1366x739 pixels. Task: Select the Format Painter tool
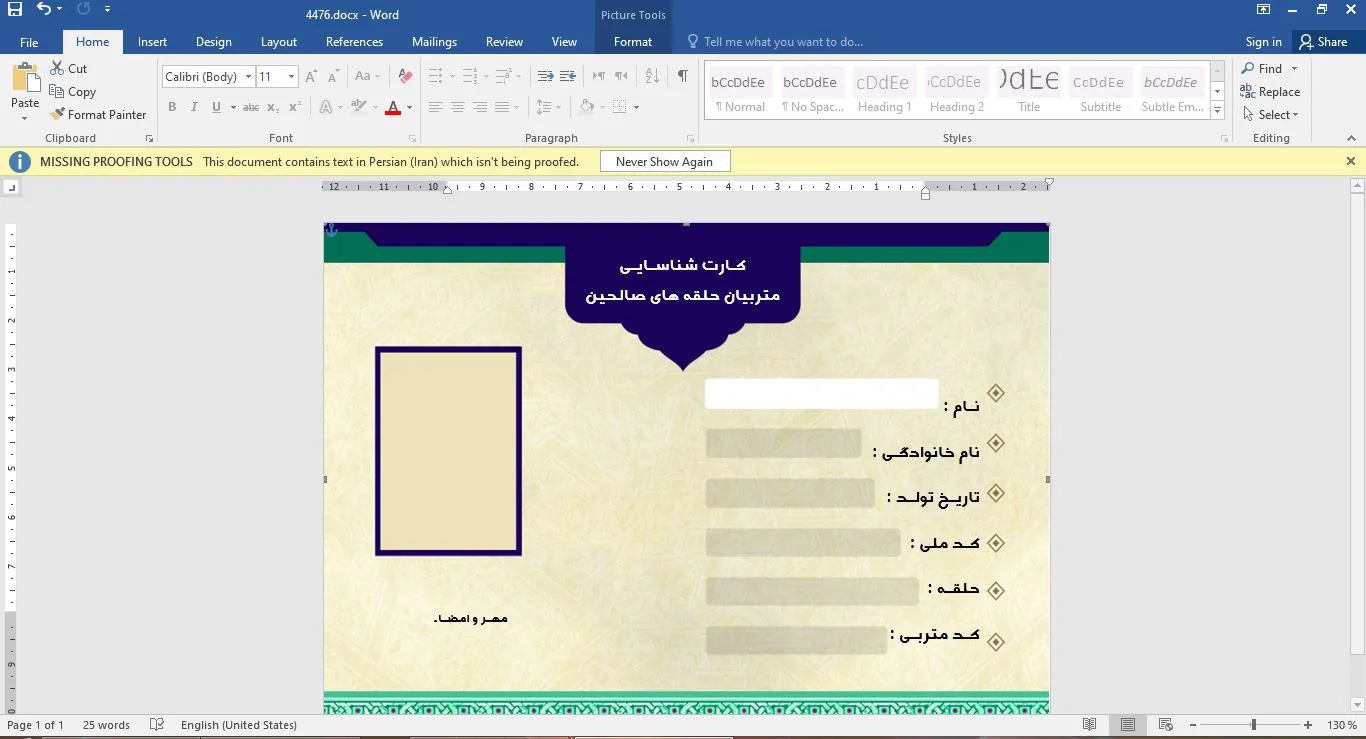[x=98, y=115]
